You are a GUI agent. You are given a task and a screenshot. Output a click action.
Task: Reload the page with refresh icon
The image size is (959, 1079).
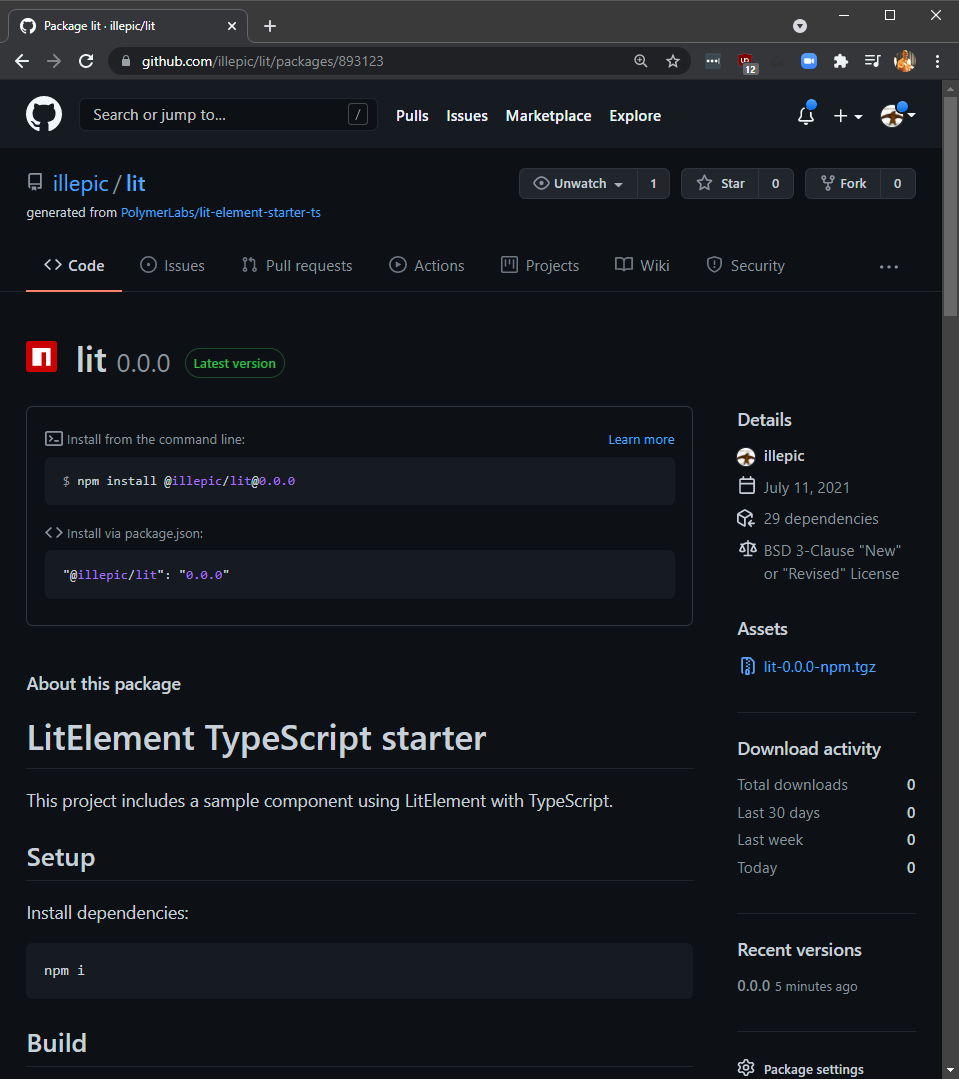[86, 61]
